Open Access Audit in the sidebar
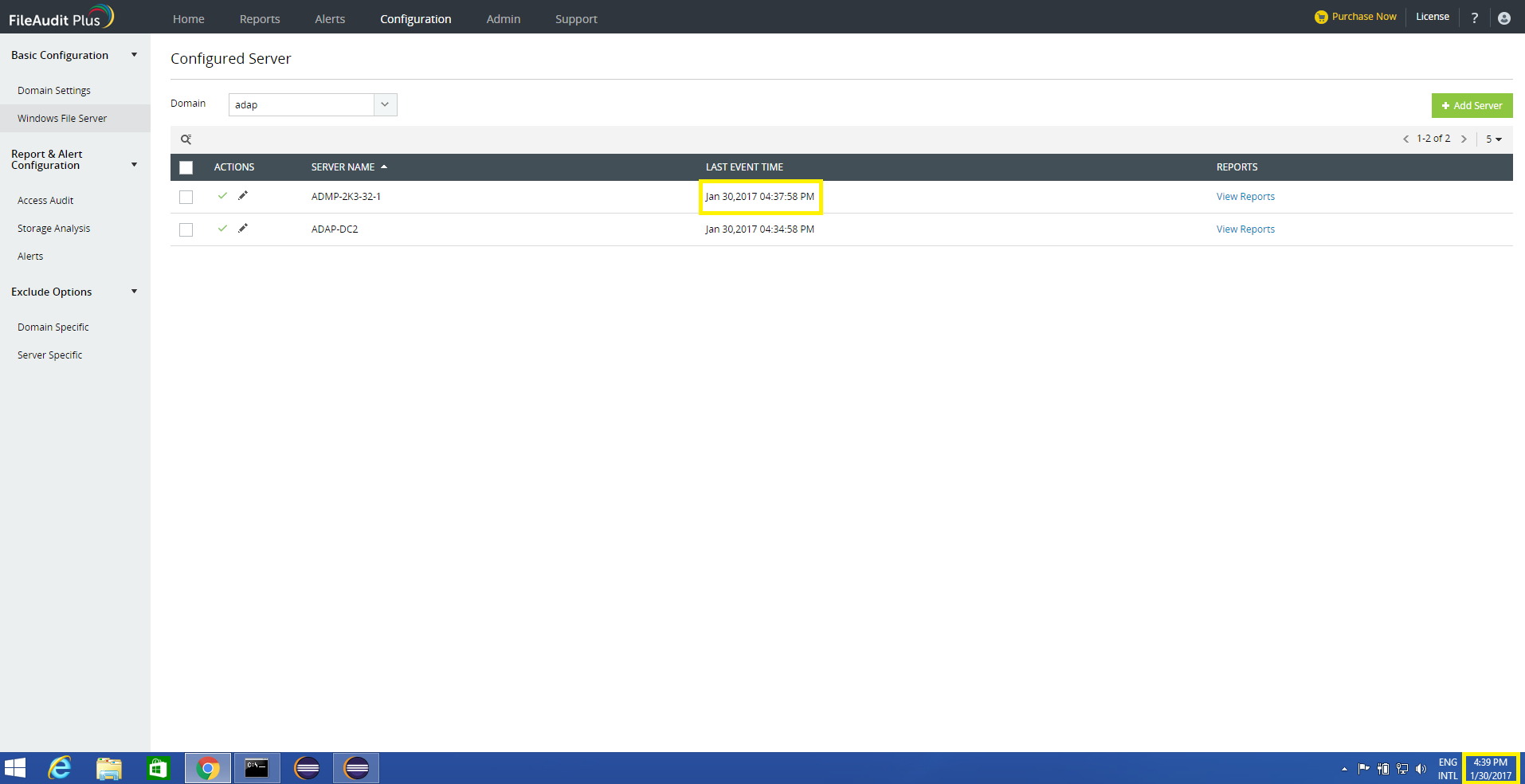Screen dimensions: 1525x784 (45, 201)
